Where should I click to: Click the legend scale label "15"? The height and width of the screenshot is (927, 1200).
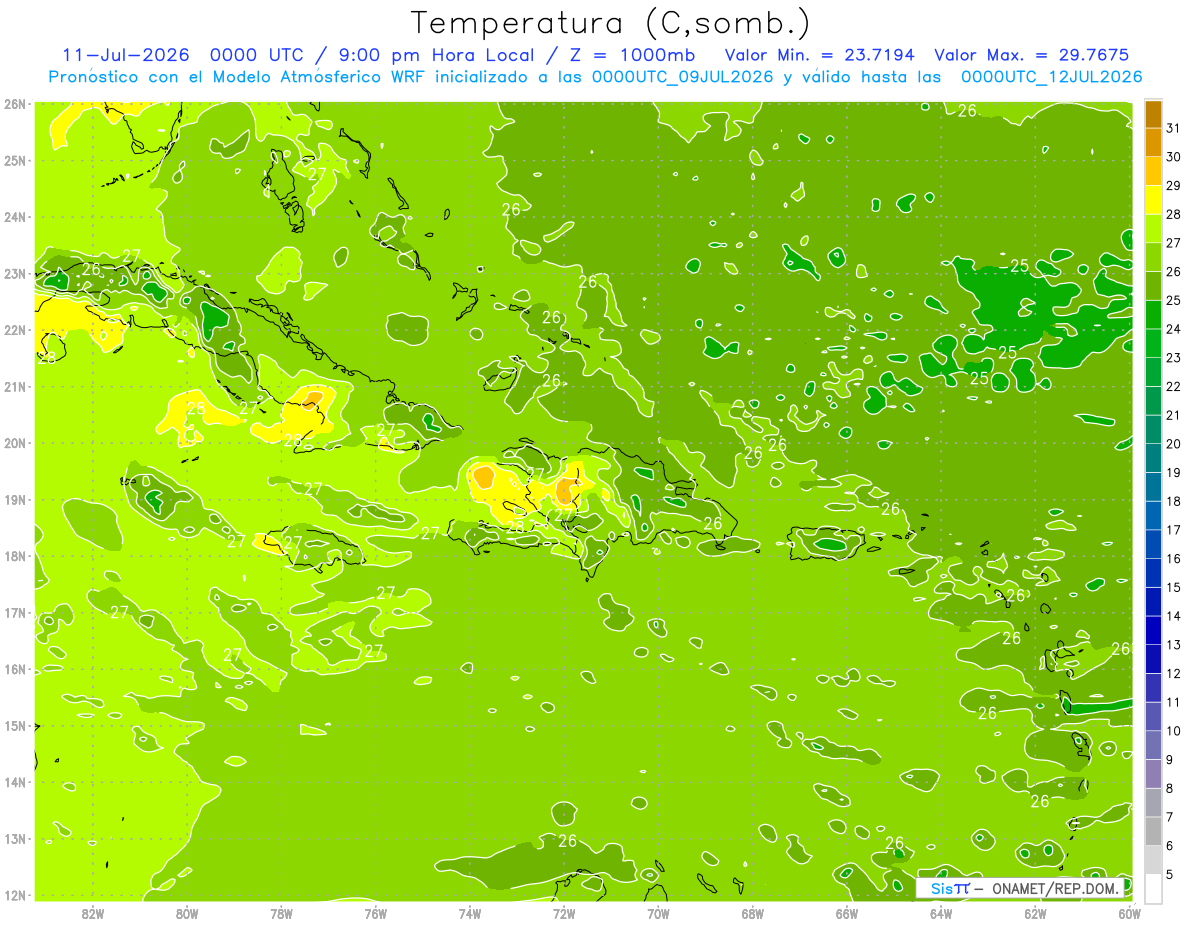[1173, 587]
